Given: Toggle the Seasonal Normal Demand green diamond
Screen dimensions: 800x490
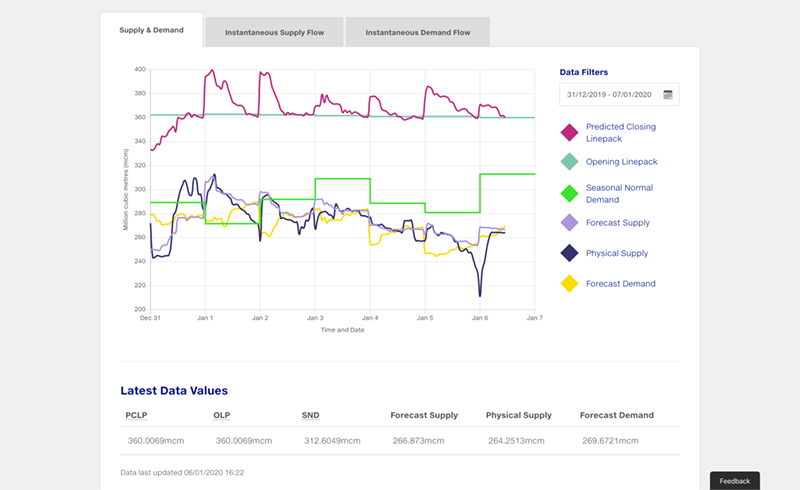Looking at the screenshot, I should click(x=569, y=193).
